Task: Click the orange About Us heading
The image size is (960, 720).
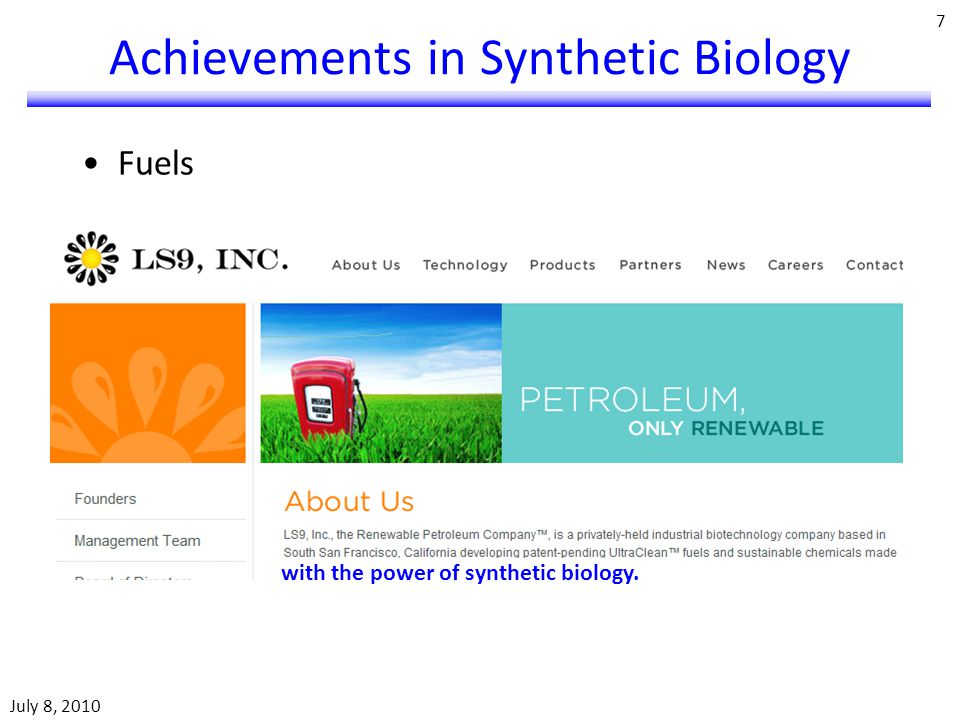Action: pyautogui.click(x=350, y=501)
